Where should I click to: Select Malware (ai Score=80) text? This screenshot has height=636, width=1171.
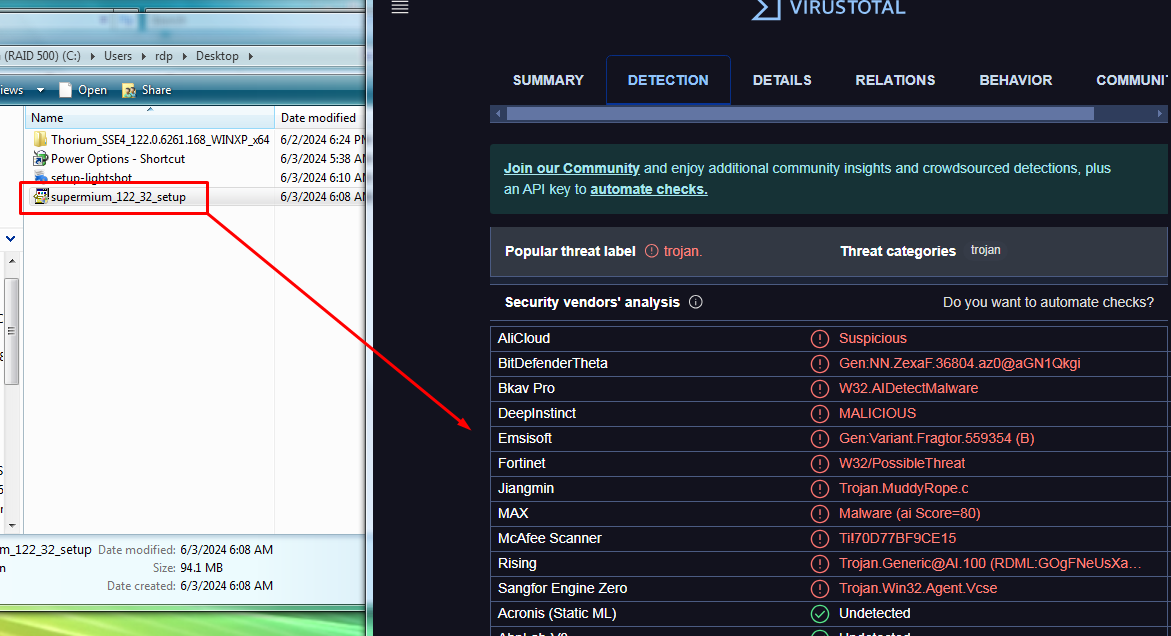(909, 514)
